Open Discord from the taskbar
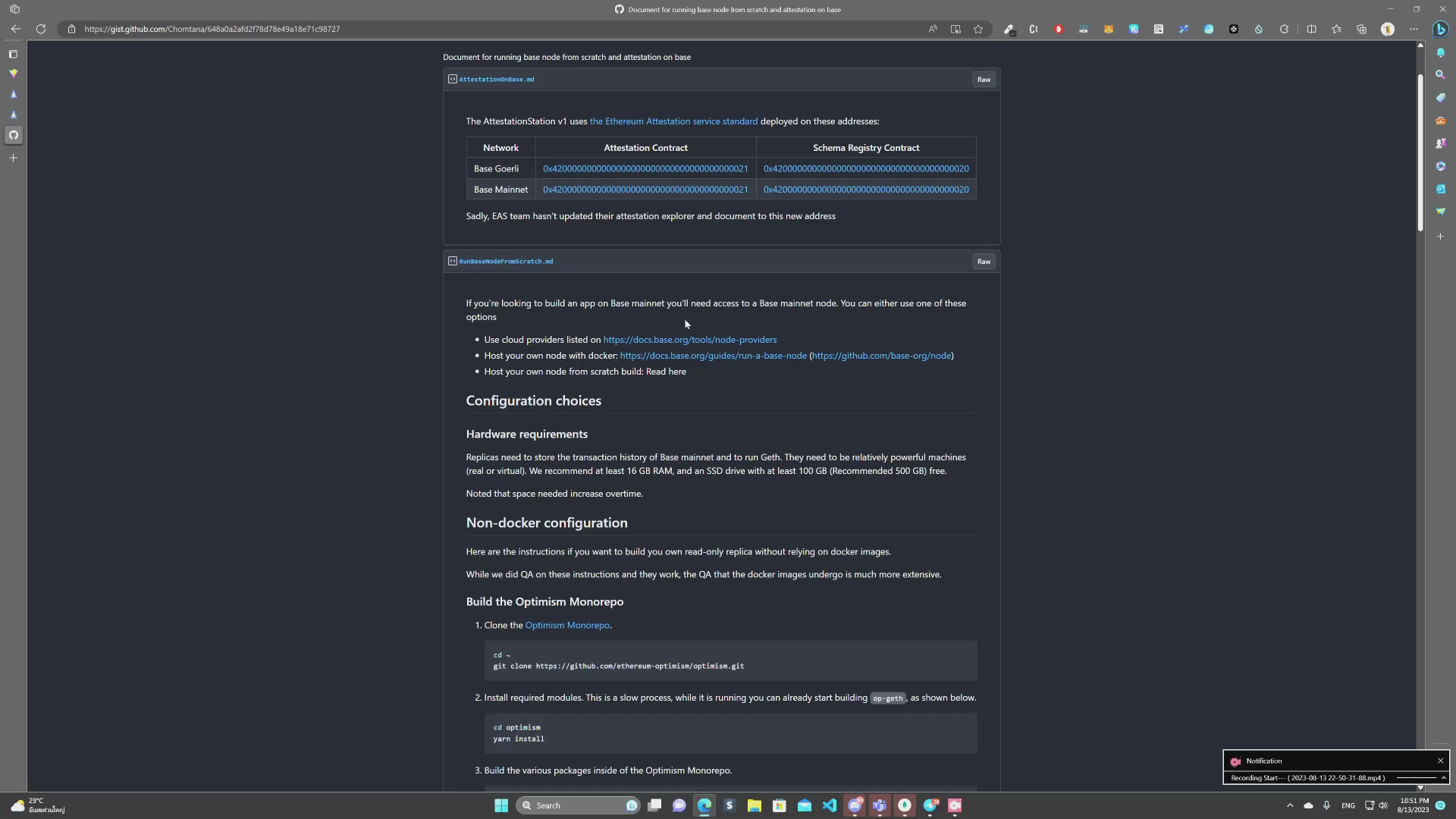Screen dimensions: 1456x819 point(855,805)
